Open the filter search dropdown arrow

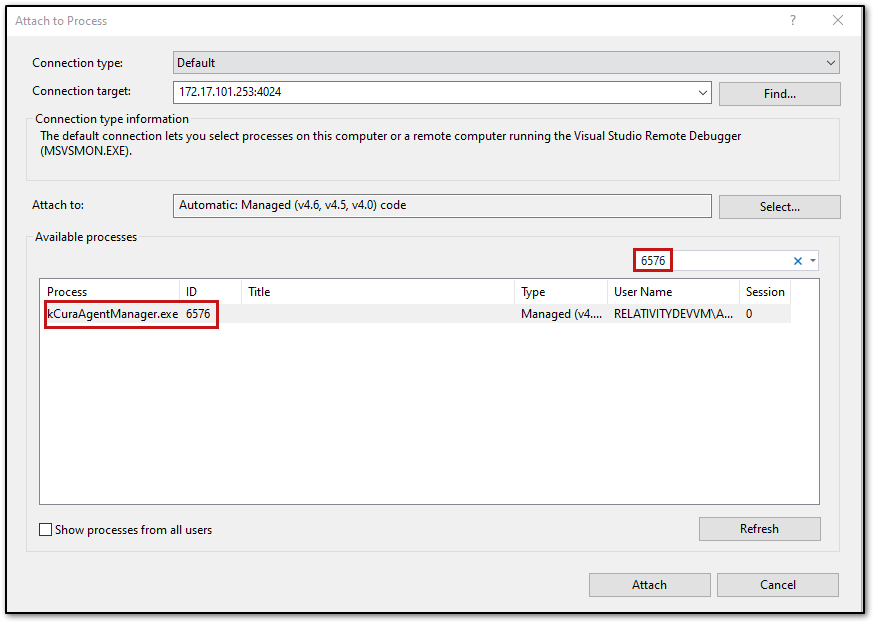(813, 261)
